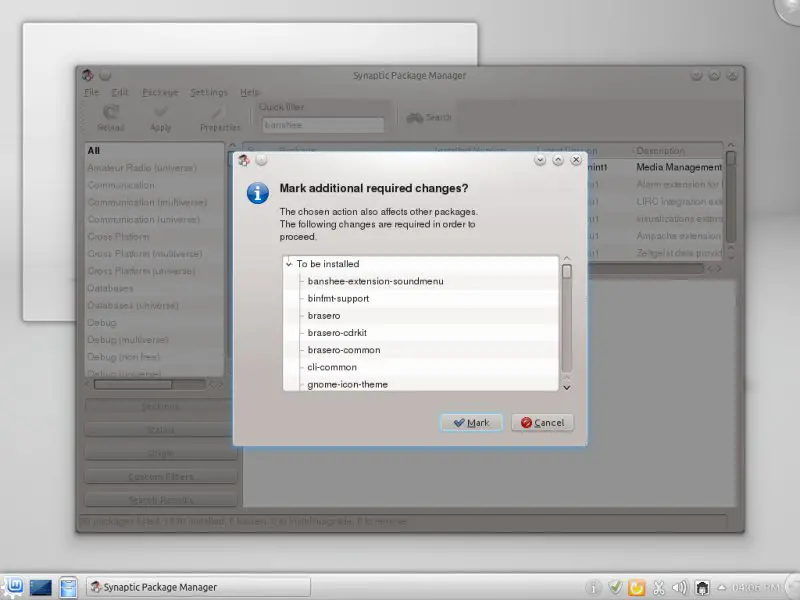This screenshot has width=800, height=600.
Task: Click the scissors clipboard tray icon
Action: 659,588
